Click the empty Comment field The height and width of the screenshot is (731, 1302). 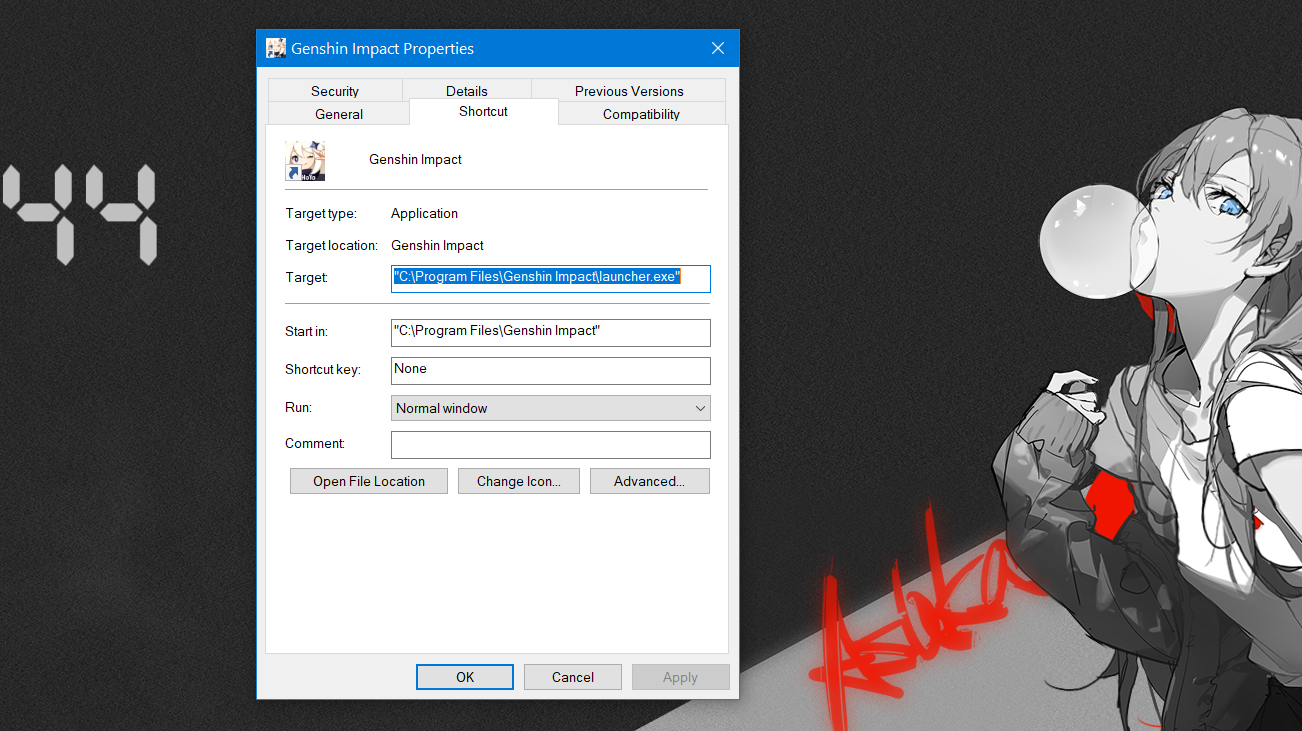(550, 445)
